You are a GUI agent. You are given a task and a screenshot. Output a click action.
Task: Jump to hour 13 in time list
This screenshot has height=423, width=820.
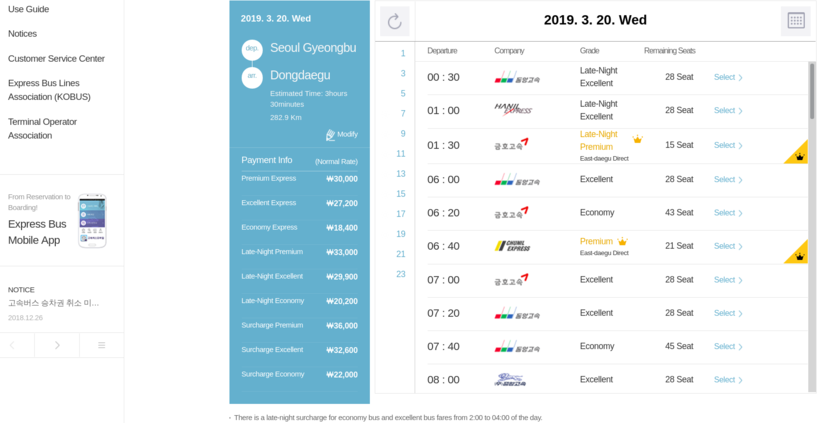[x=401, y=174]
